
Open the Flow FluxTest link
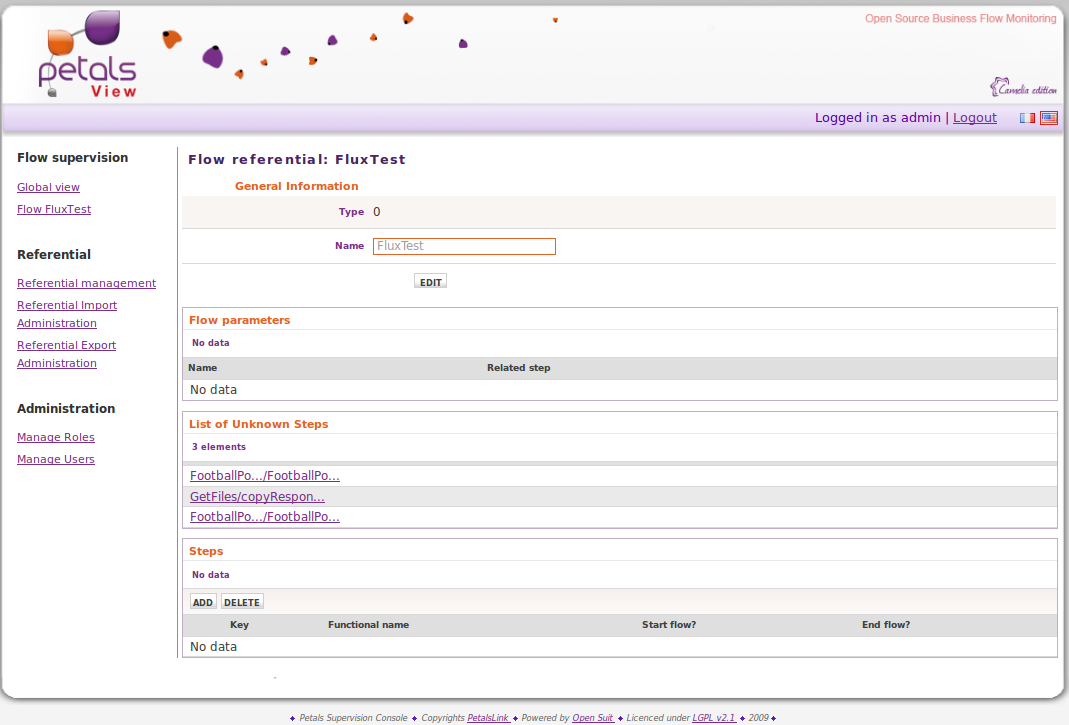click(54, 209)
